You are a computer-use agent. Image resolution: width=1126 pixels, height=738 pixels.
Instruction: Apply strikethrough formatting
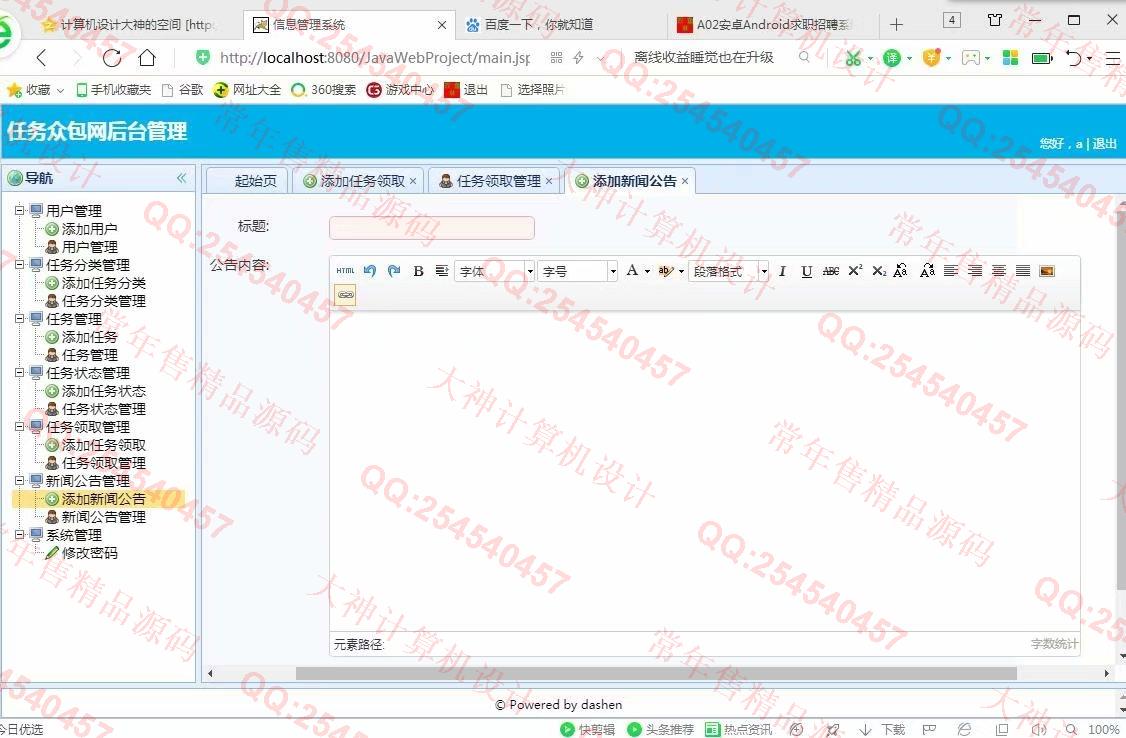click(831, 271)
